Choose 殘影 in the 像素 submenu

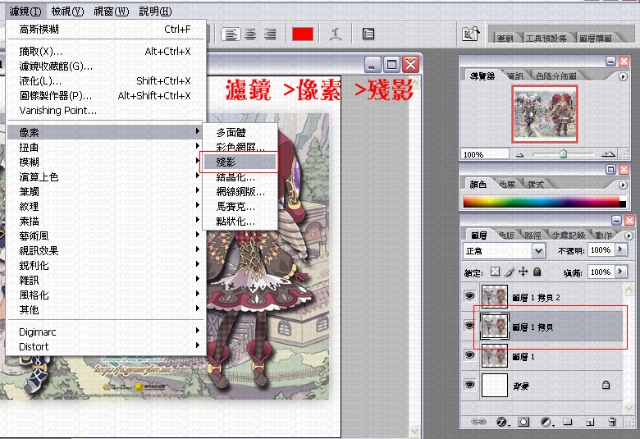[240, 162]
